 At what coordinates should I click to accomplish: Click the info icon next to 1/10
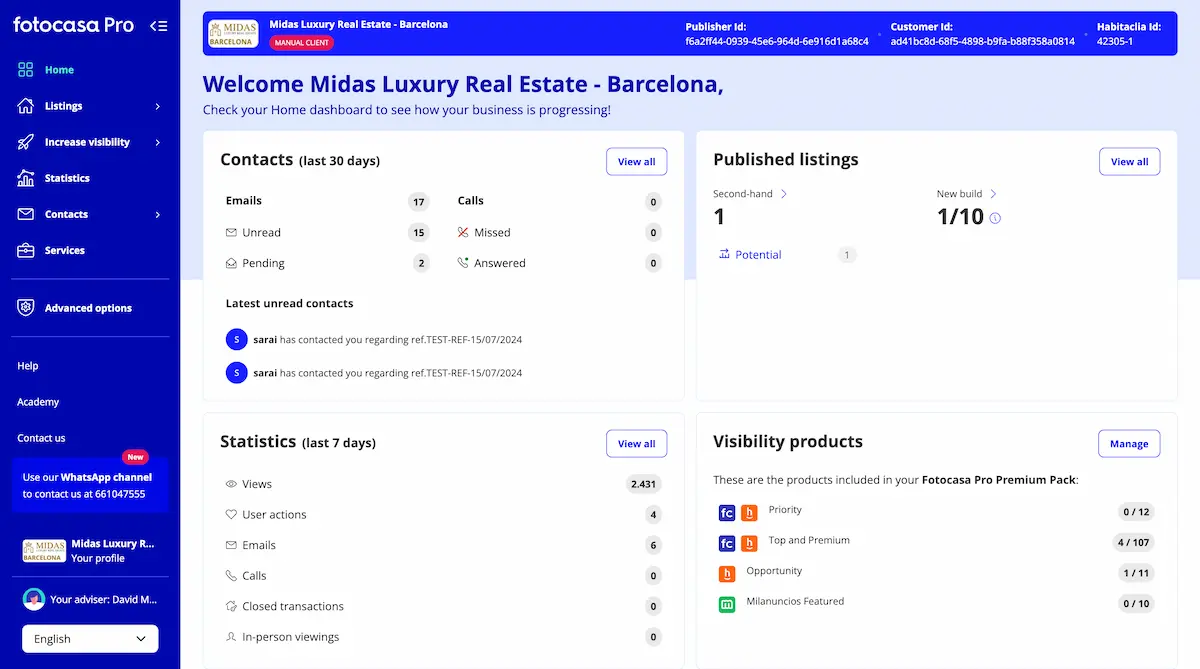(995, 218)
